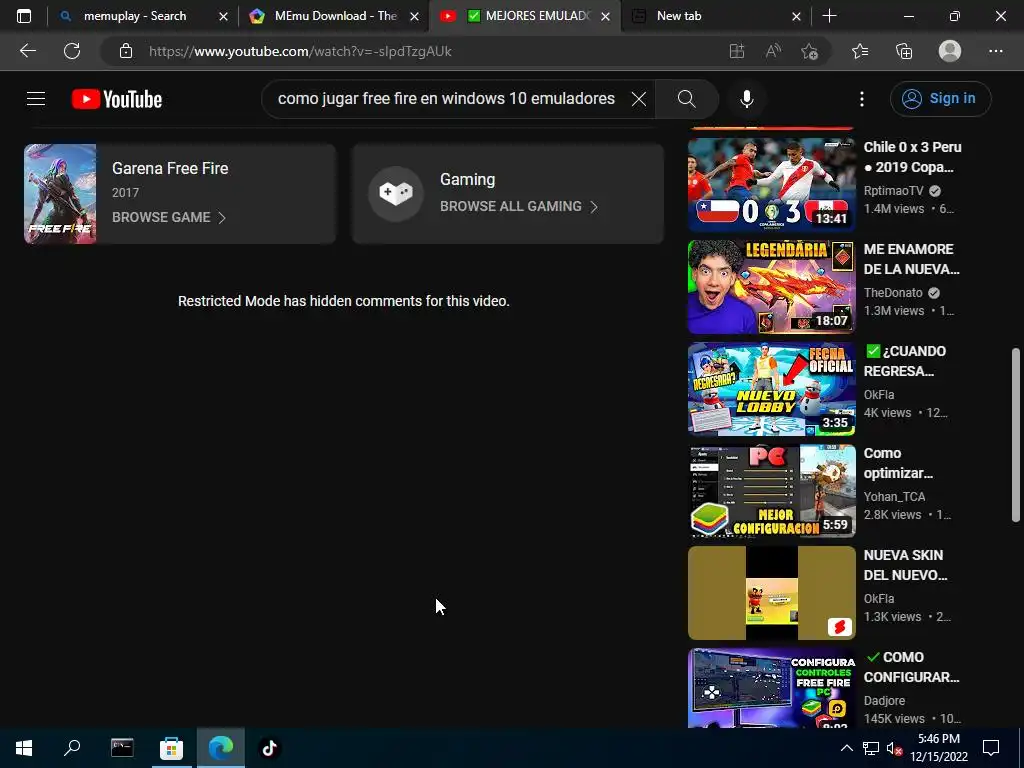
Task: Open Edge Settings and more menu
Action: (995, 51)
